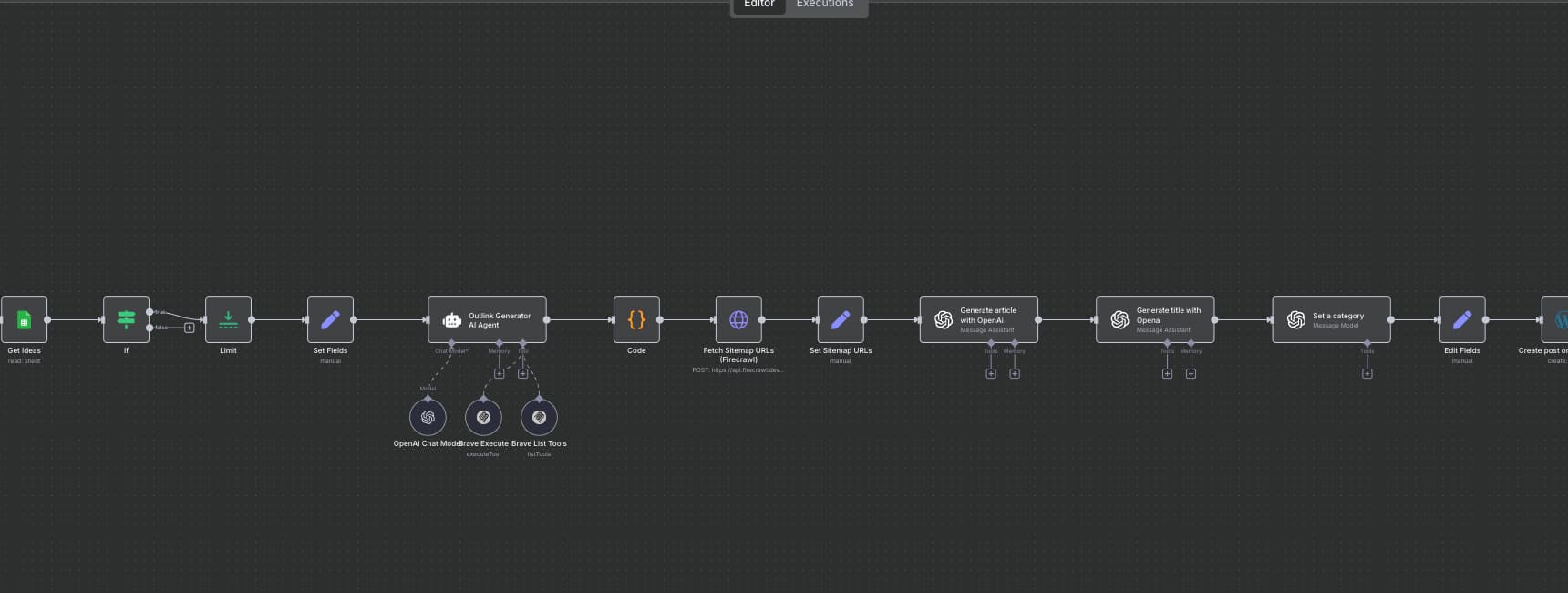Click the 'Limit' node label
This screenshot has height=593, width=1568.
click(x=228, y=350)
